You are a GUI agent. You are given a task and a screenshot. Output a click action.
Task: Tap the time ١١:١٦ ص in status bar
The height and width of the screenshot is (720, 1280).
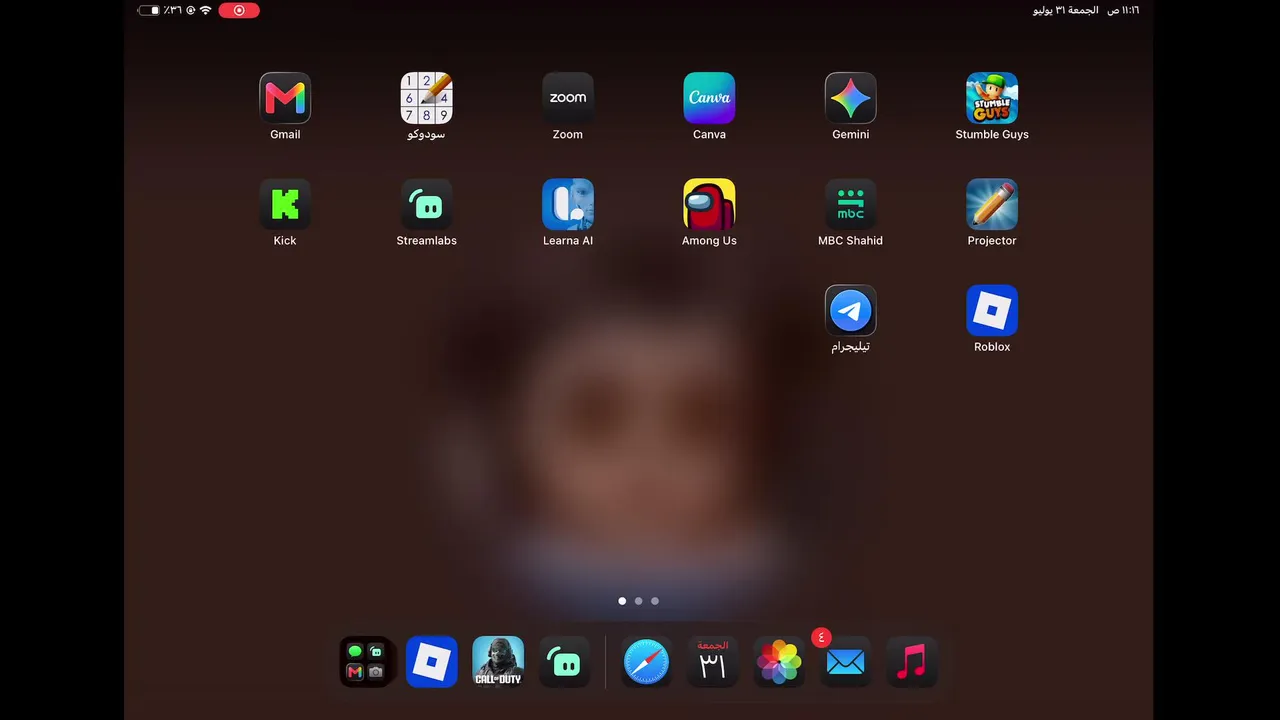click(1123, 10)
